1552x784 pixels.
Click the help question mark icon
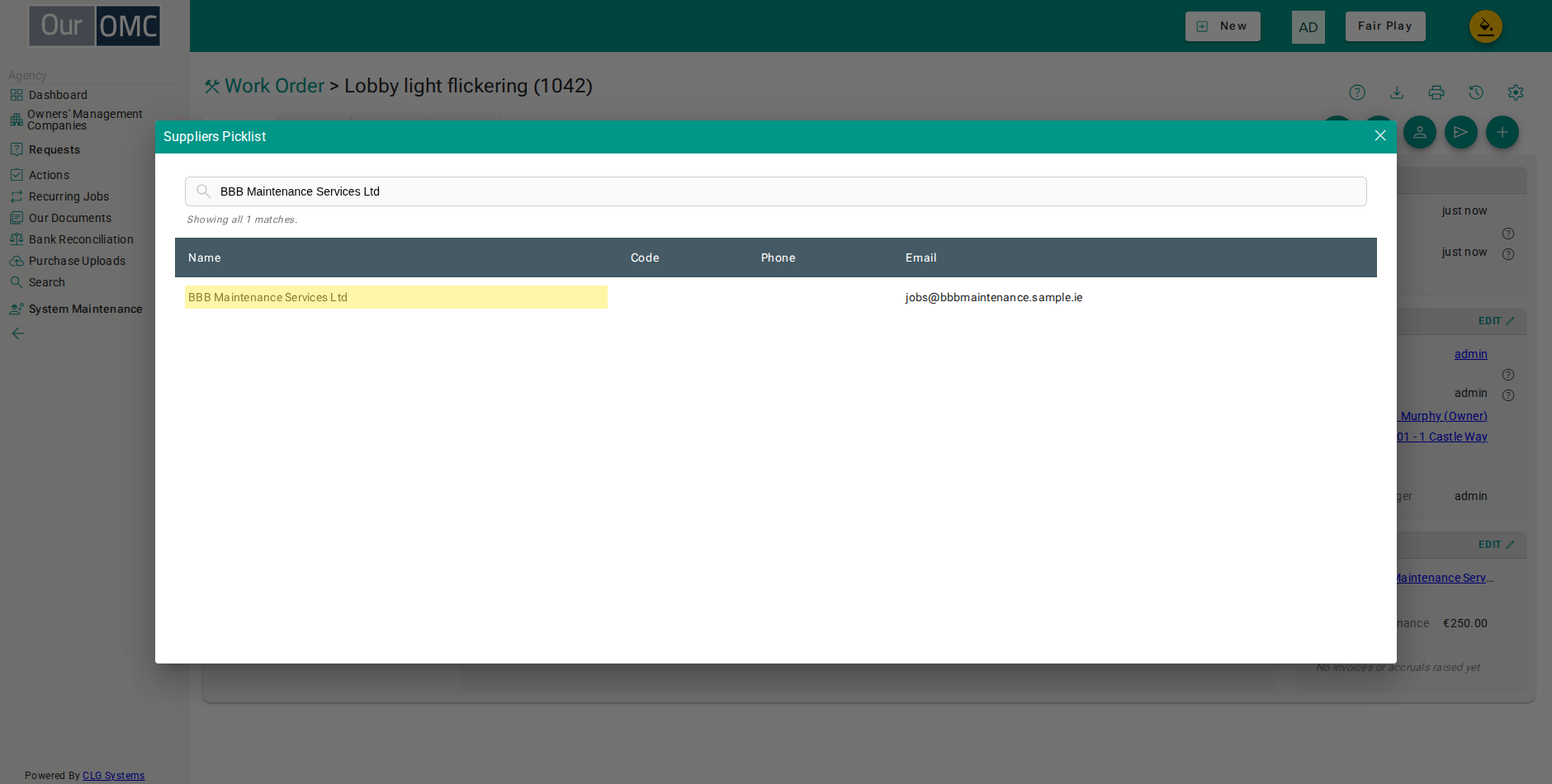tap(1357, 92)
